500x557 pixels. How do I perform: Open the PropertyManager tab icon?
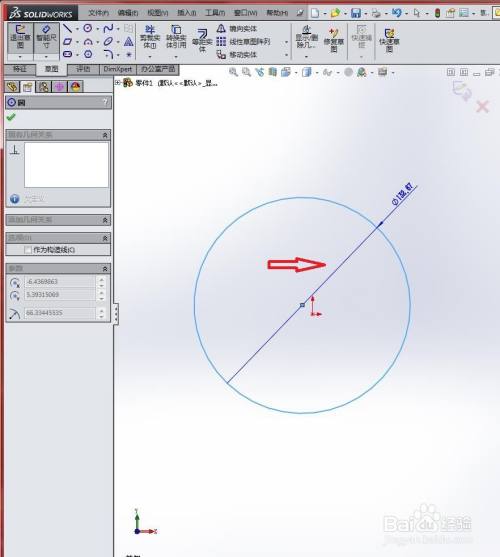pos(27,87)
